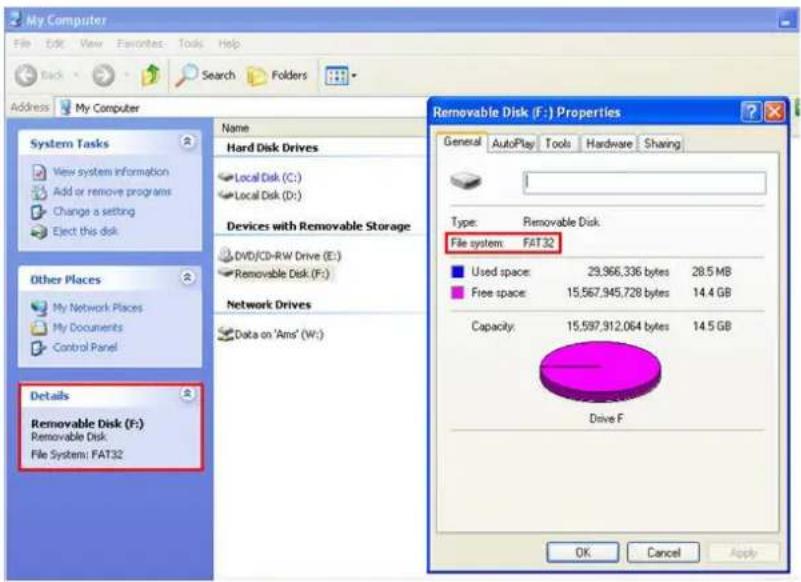This screenshot has height=582, width=801.
Task: Click Add or remove programs link
Action: pyautogui.click(x=112, y=192)
